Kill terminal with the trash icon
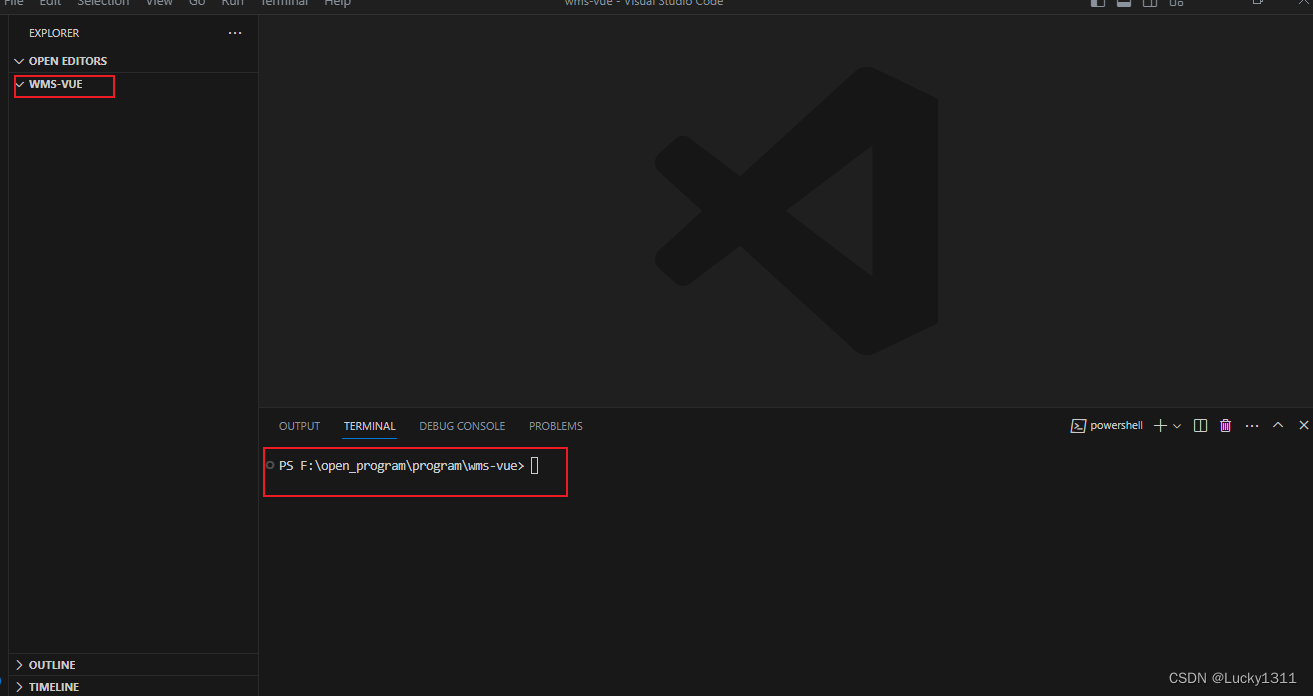The image size is (1313, 696). (x=1226, y=425)
